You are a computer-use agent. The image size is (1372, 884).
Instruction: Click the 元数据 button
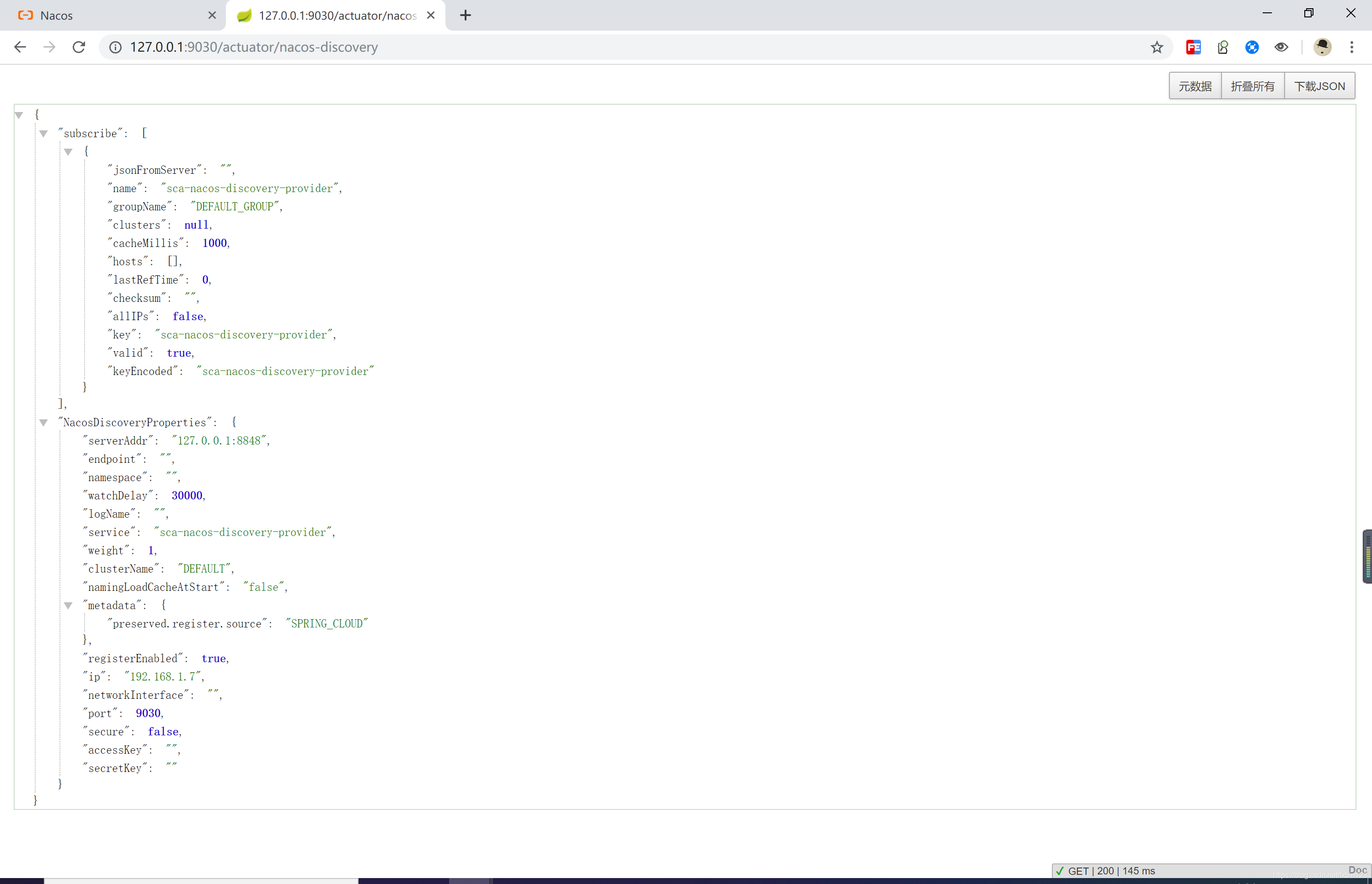1195,86
